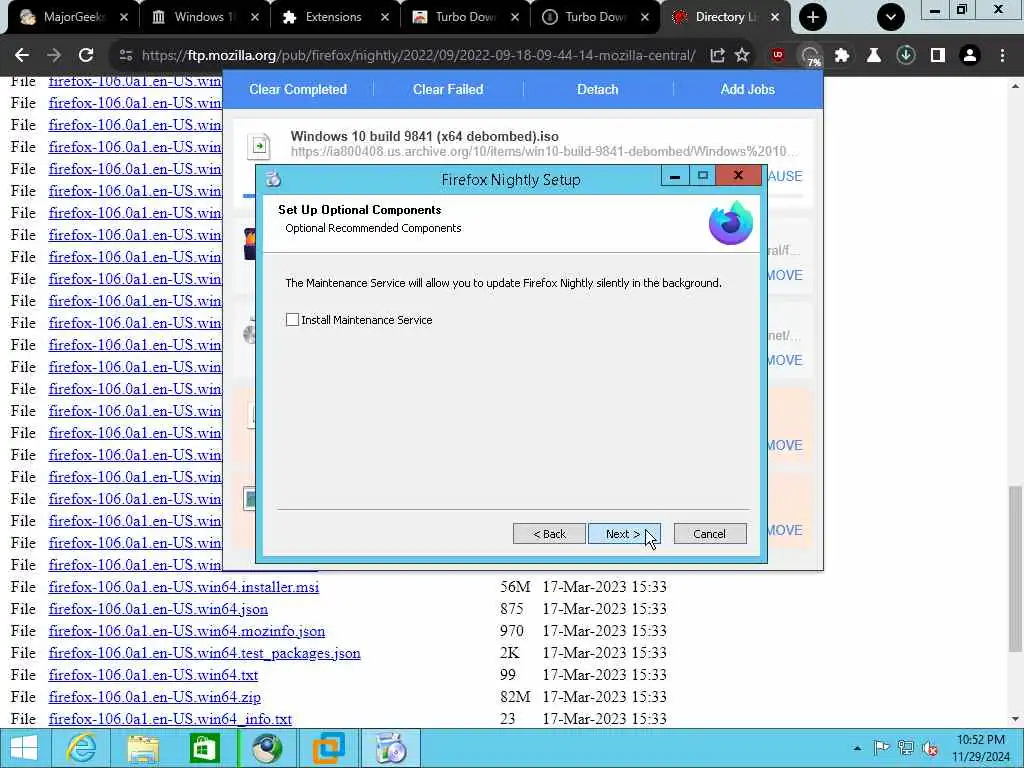Go forward in browser history
The width and height of the screenshot is (1024, 768).
click(54, 56)
